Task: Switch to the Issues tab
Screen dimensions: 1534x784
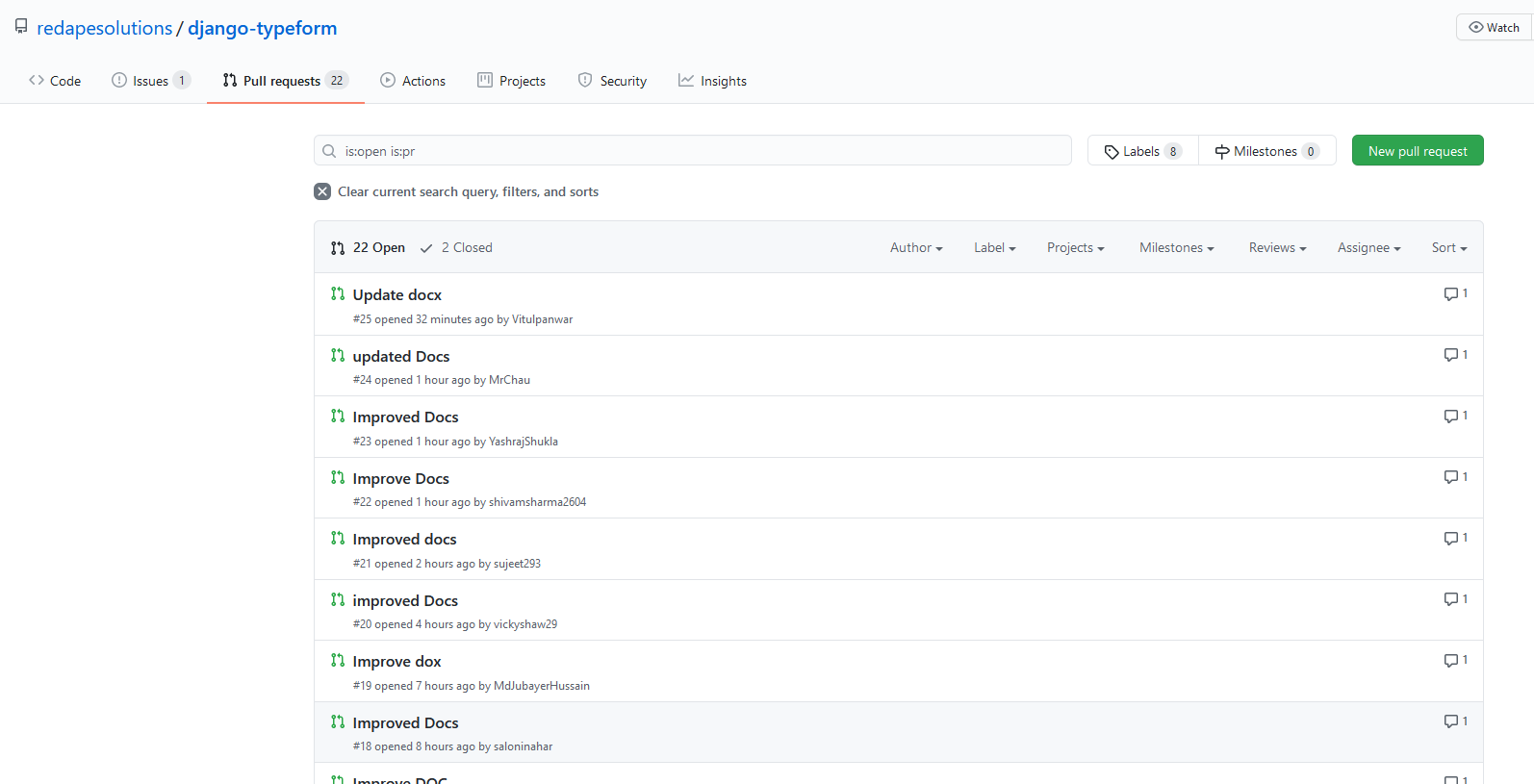Action: (151, 81)
